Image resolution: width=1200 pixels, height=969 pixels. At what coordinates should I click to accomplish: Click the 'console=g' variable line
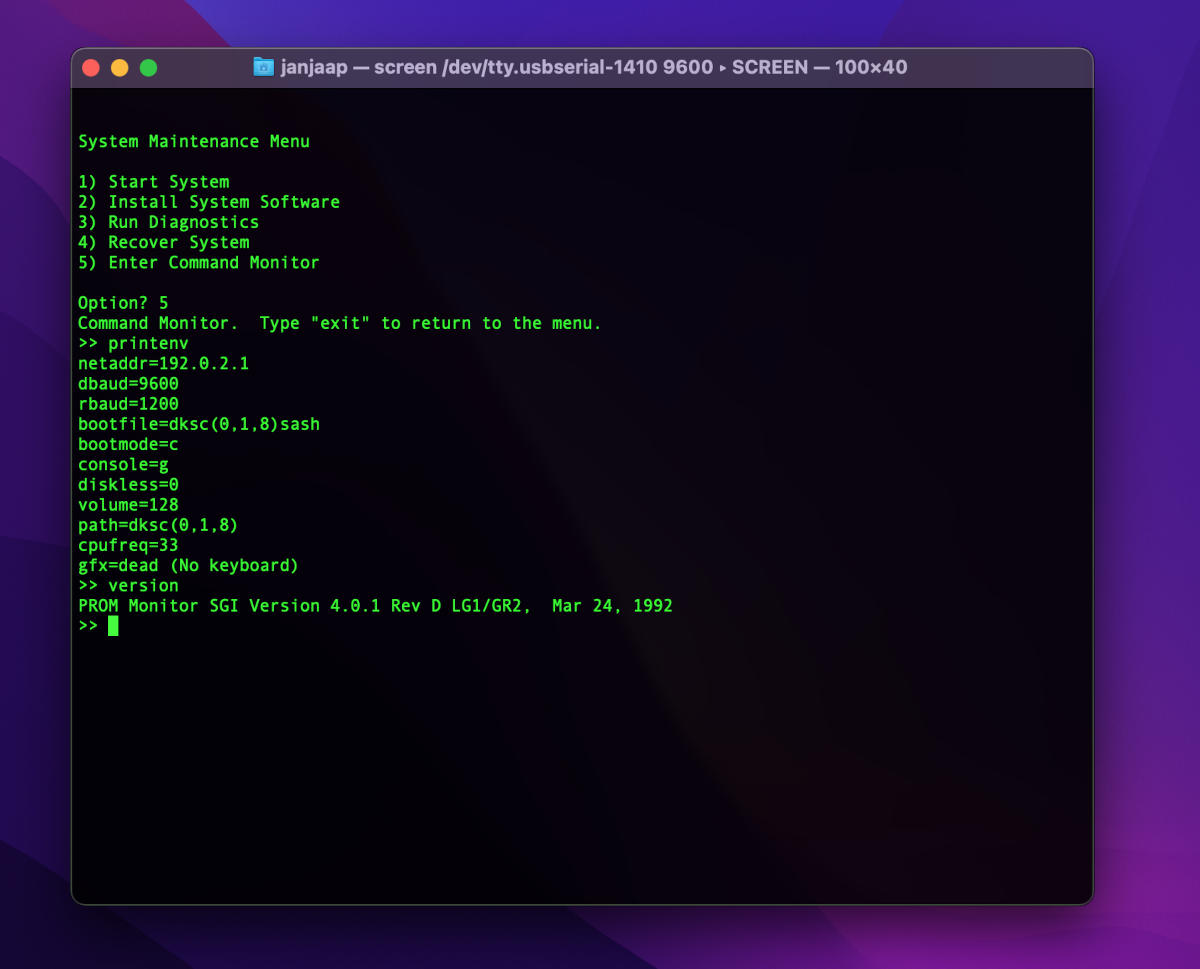click(x=123, y=464)
